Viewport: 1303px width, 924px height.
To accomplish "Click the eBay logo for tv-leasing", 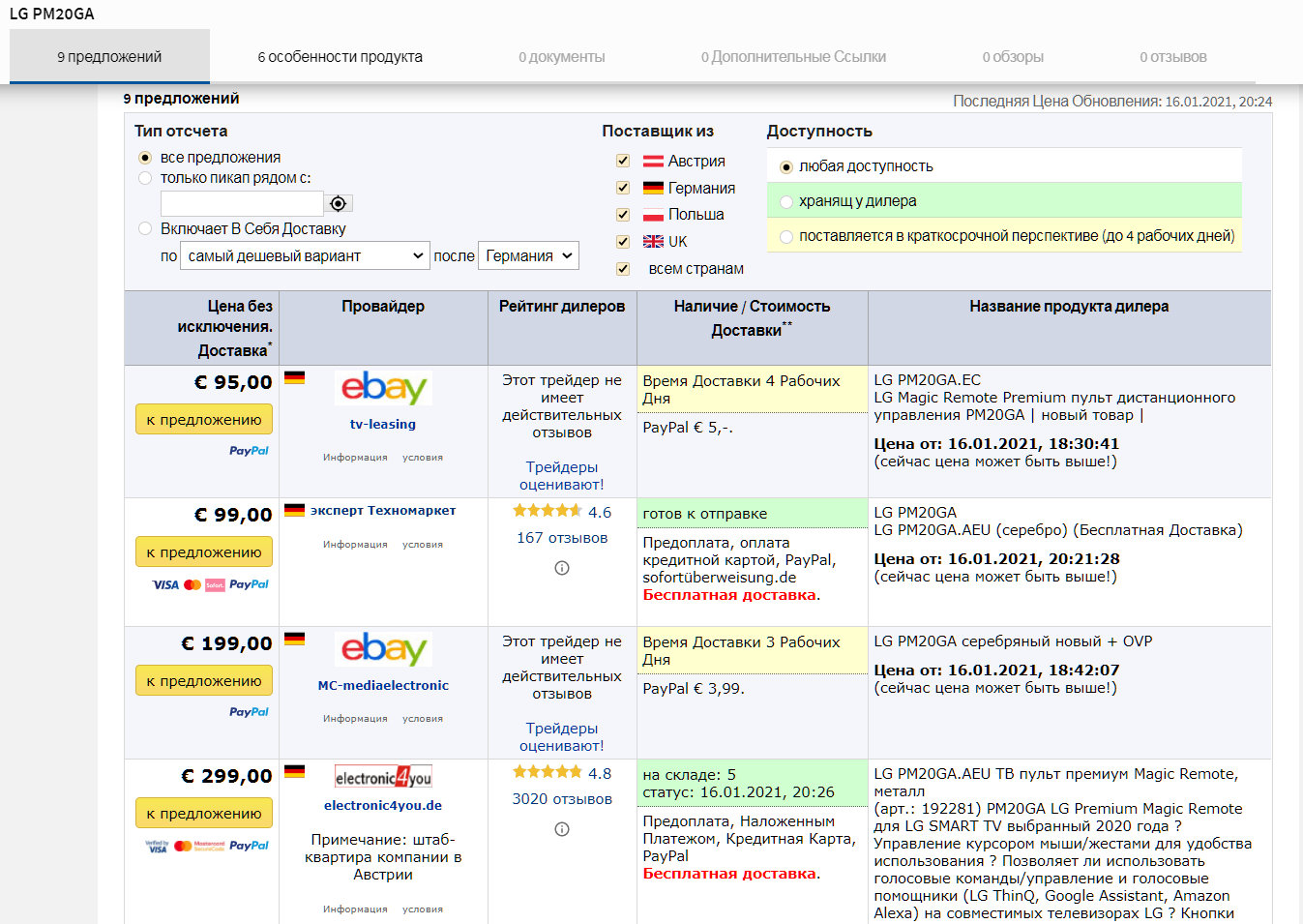I will [x=383, y=388].
